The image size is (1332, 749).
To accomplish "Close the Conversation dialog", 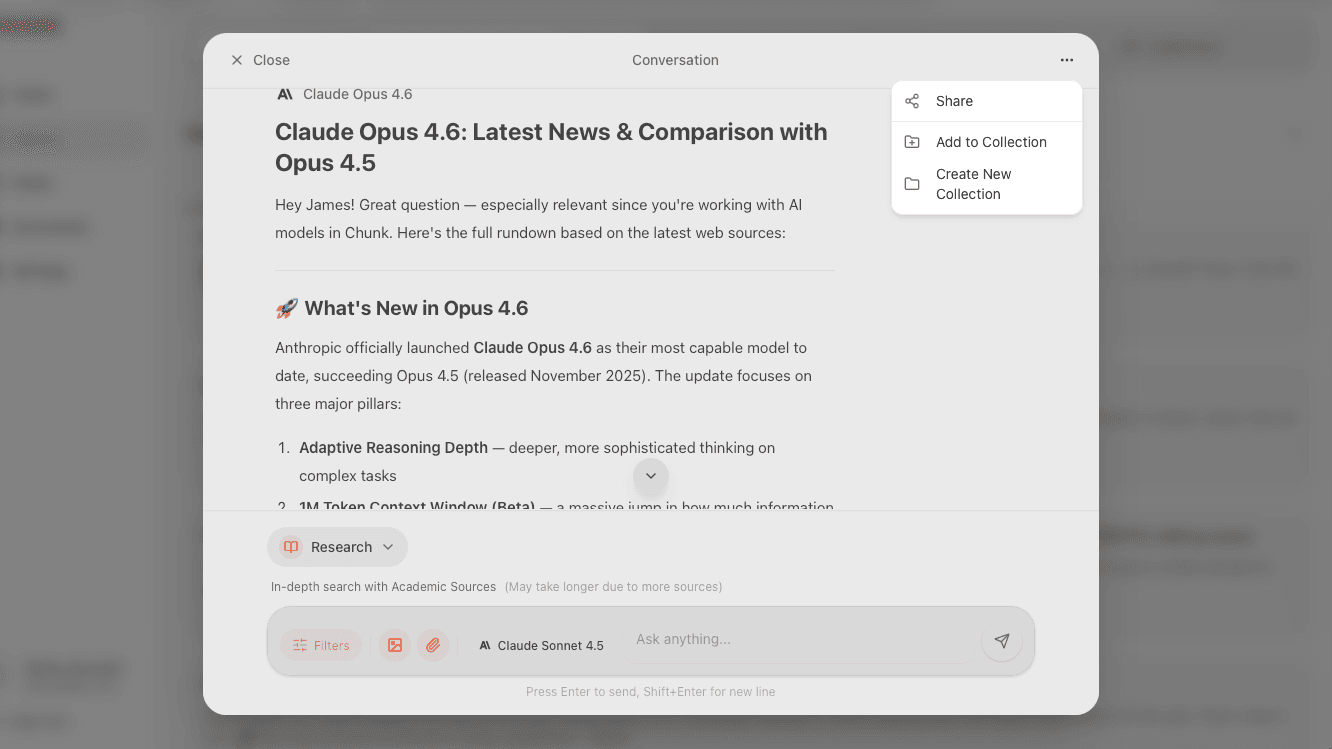I will (260, 60).
